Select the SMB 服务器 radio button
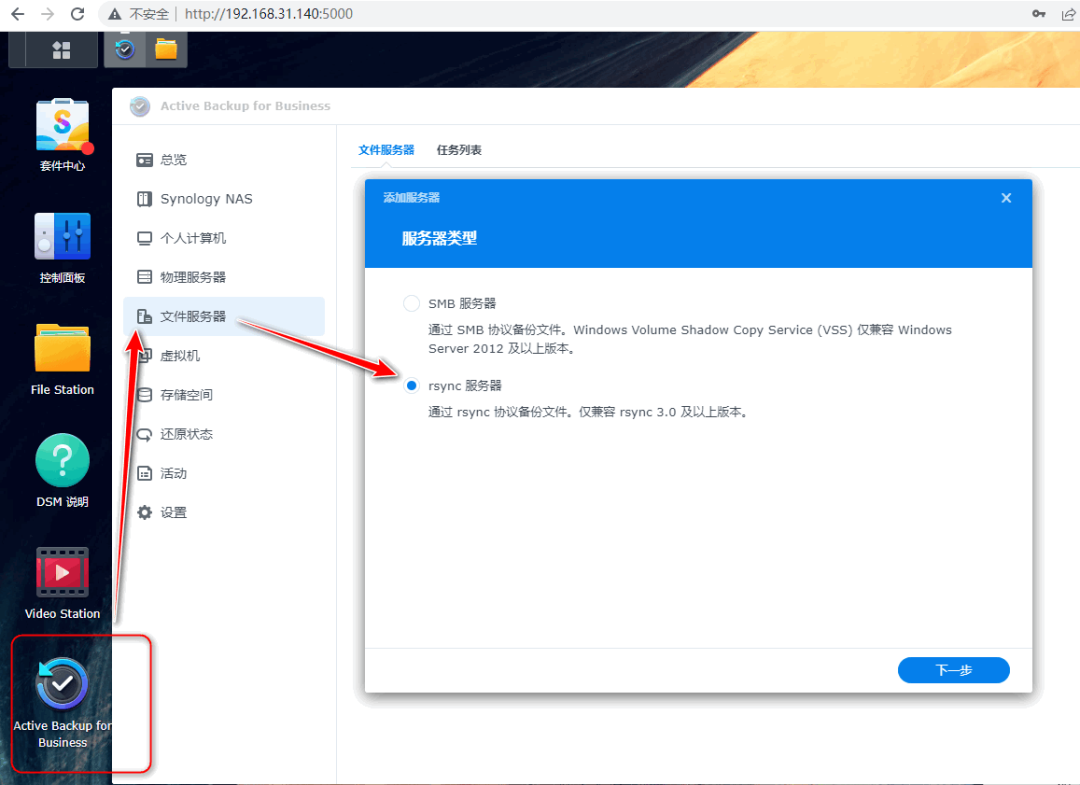The image size is (1080, 785). [411, 303]
